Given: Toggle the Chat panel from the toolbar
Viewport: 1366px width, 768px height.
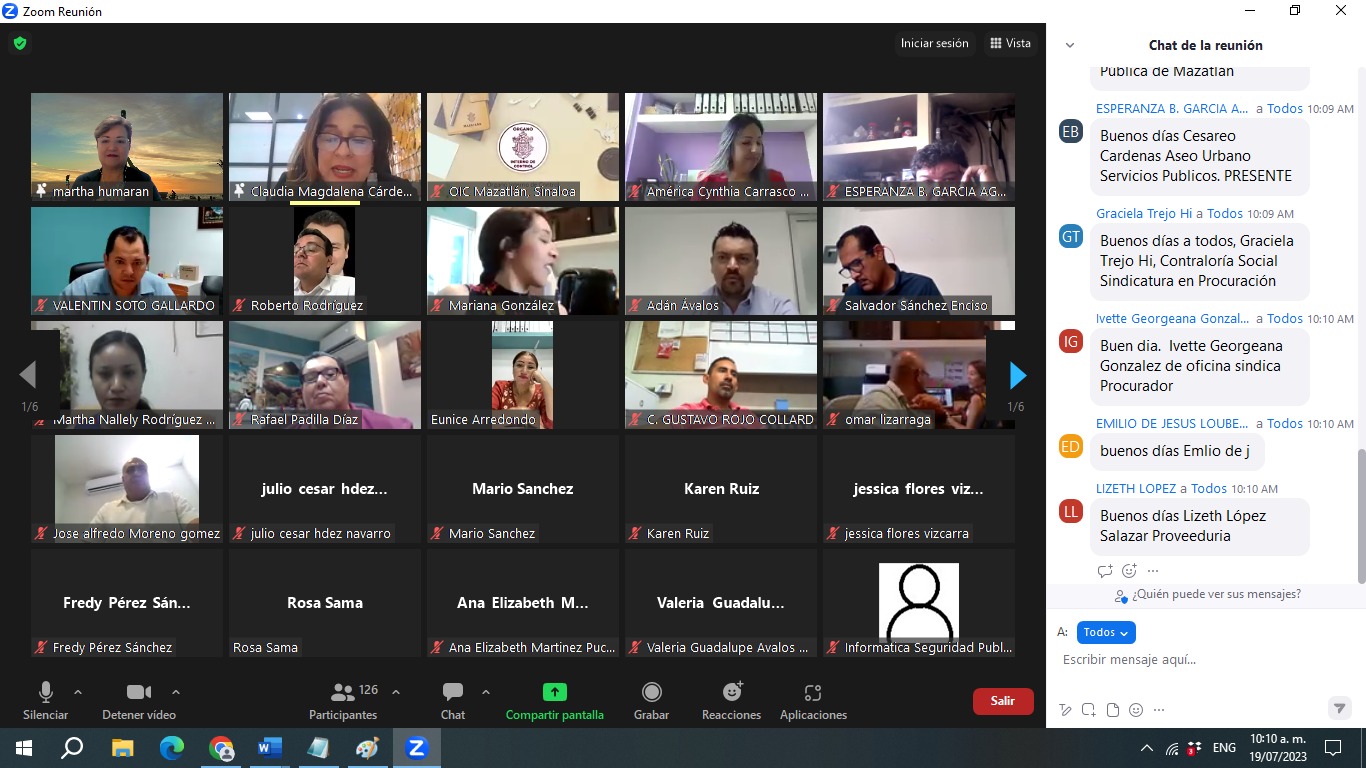Looking at the screenshot, I should pos(453,692).
